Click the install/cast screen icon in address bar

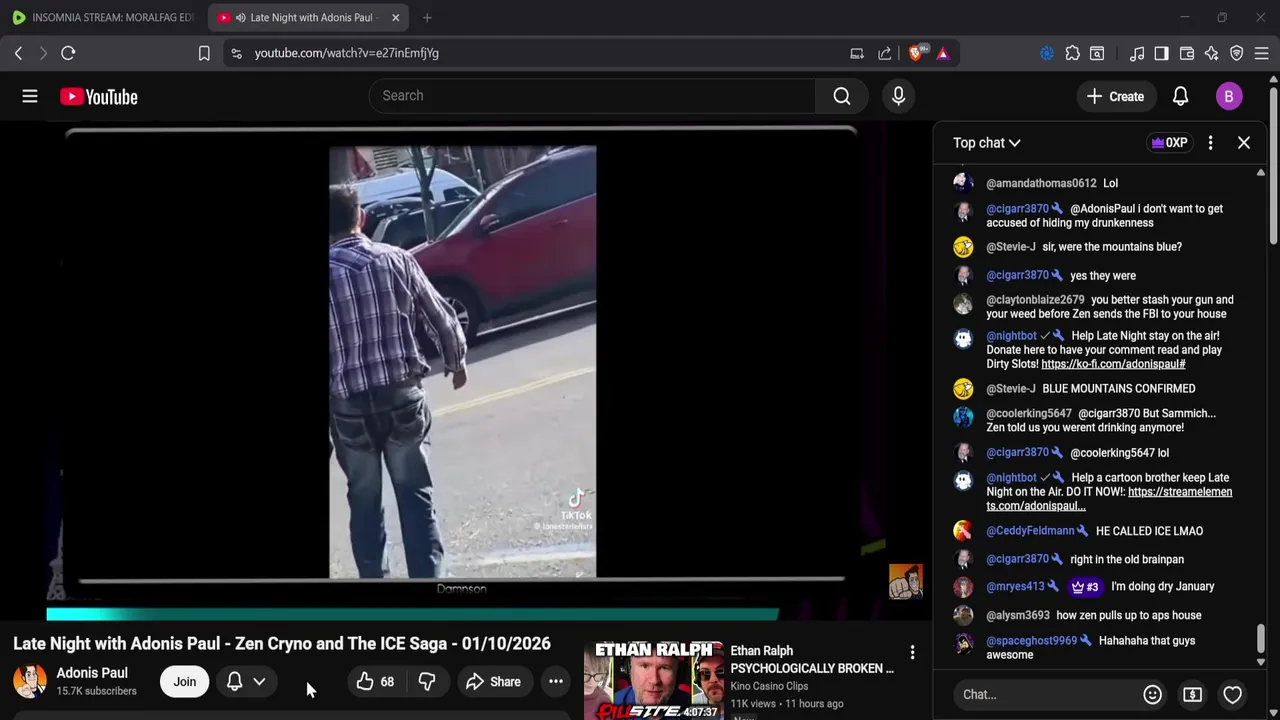[x=857, y=53]
